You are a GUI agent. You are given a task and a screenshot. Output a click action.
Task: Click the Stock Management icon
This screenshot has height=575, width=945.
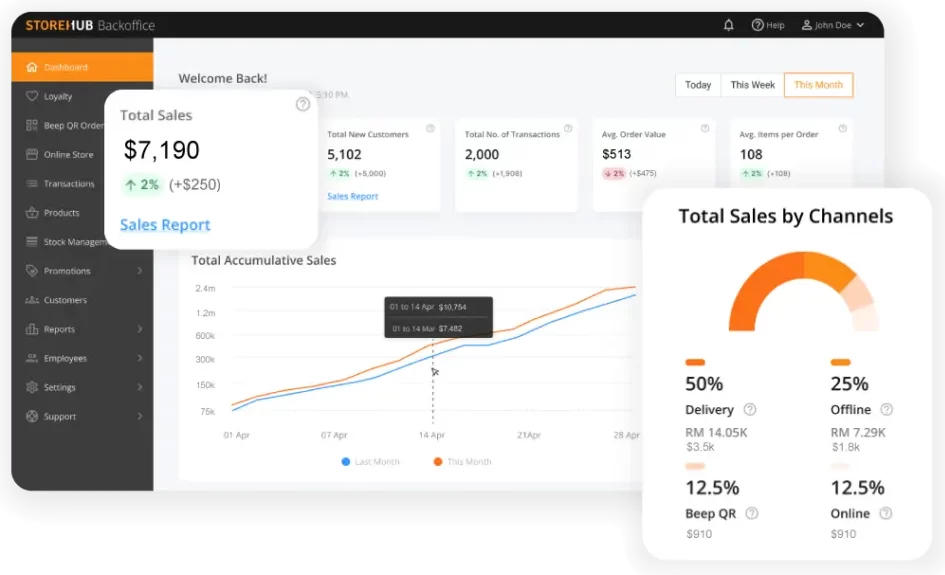pyautogui.click(x=32, y=242)
